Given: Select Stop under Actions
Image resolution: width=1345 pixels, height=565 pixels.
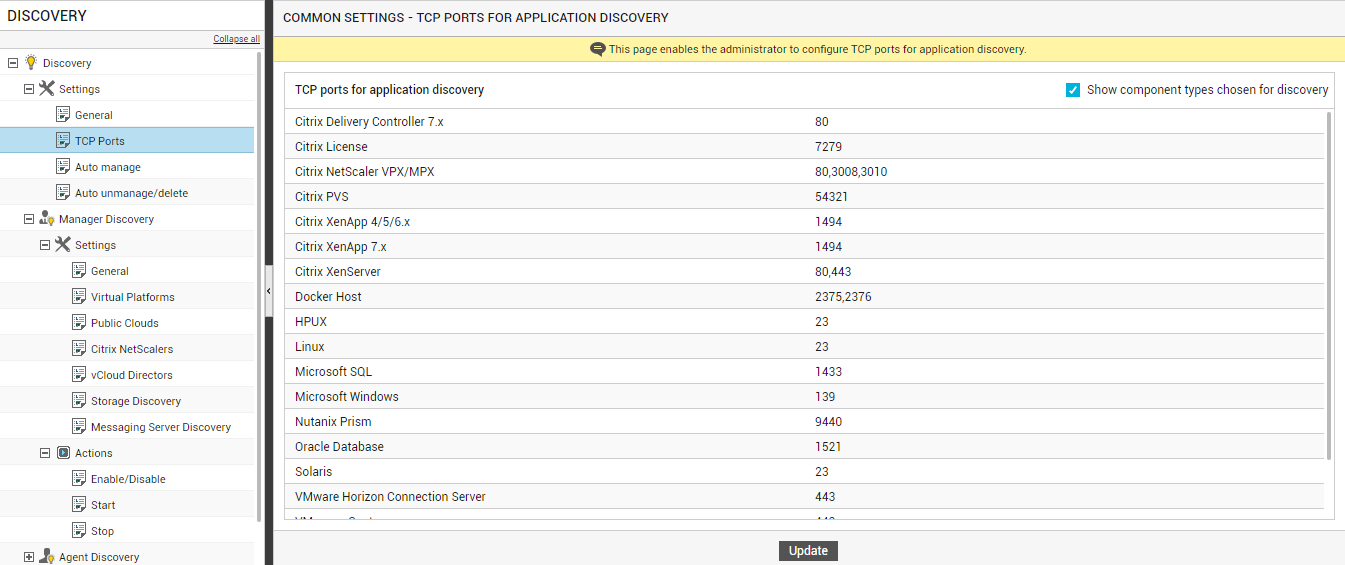Looking at the screenshot, I should tap(103, 531).
